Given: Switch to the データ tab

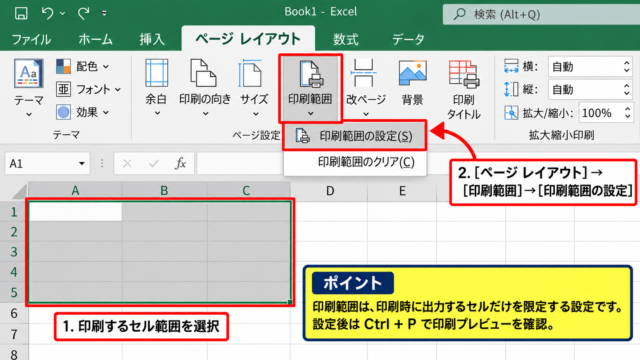Looking at the screenshot, I should point(408,40).
